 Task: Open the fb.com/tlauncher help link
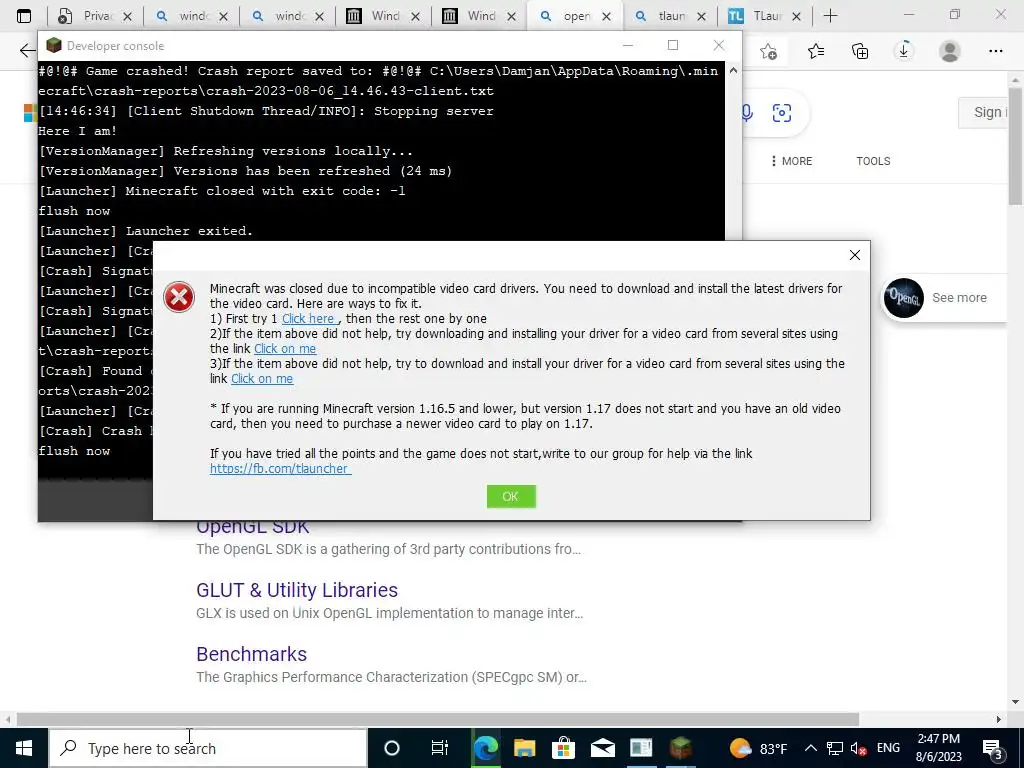280,468
